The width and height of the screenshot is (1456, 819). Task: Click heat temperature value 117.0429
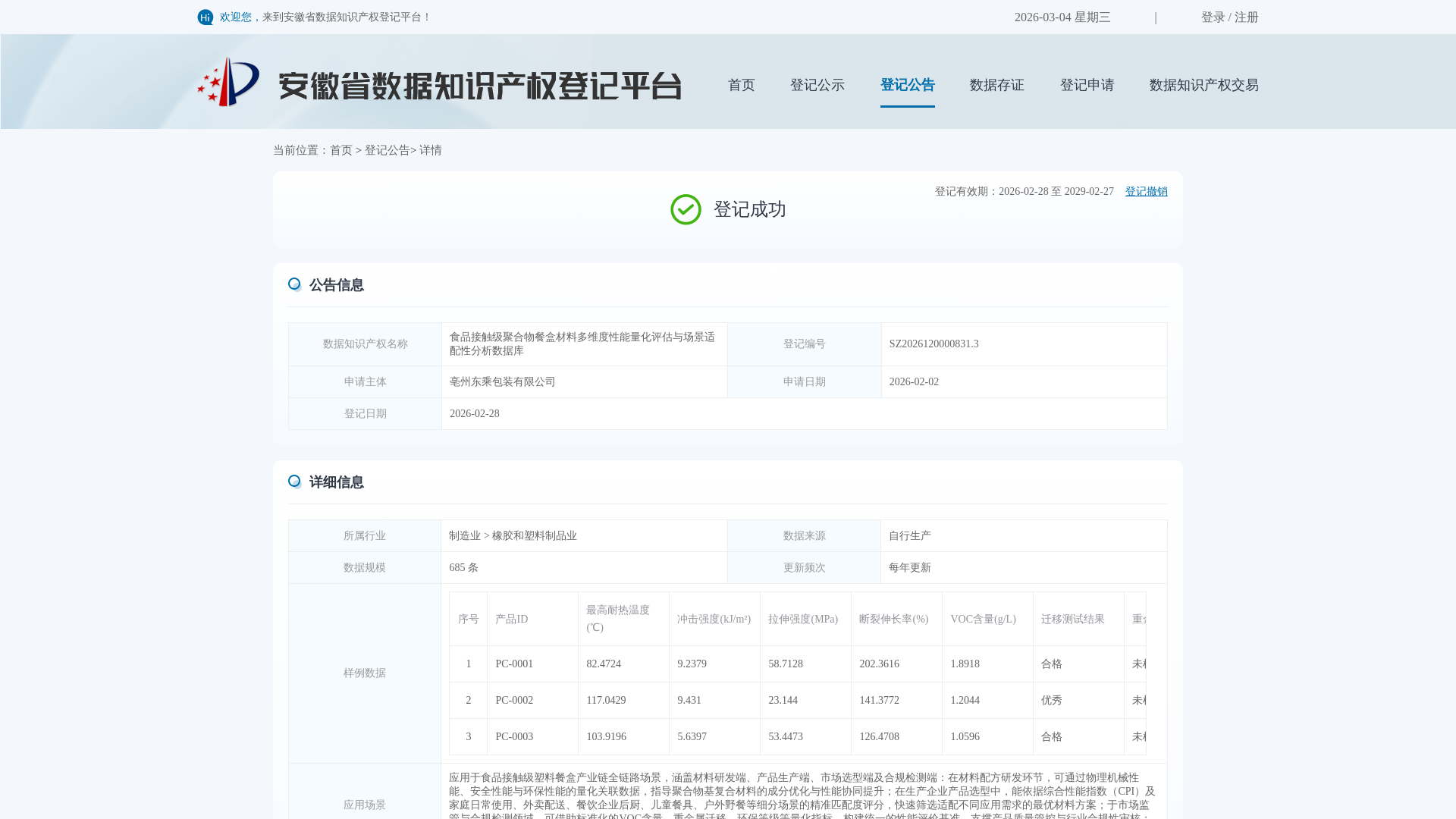[x=606, y=701]
